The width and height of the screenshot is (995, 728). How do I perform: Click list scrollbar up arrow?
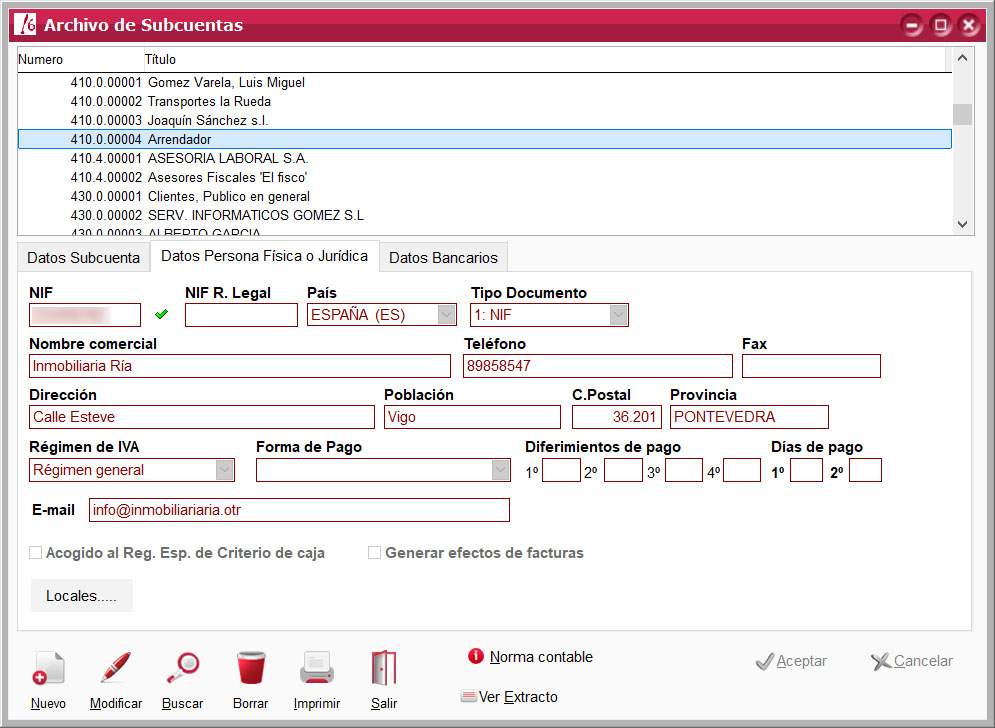[962, 58]
